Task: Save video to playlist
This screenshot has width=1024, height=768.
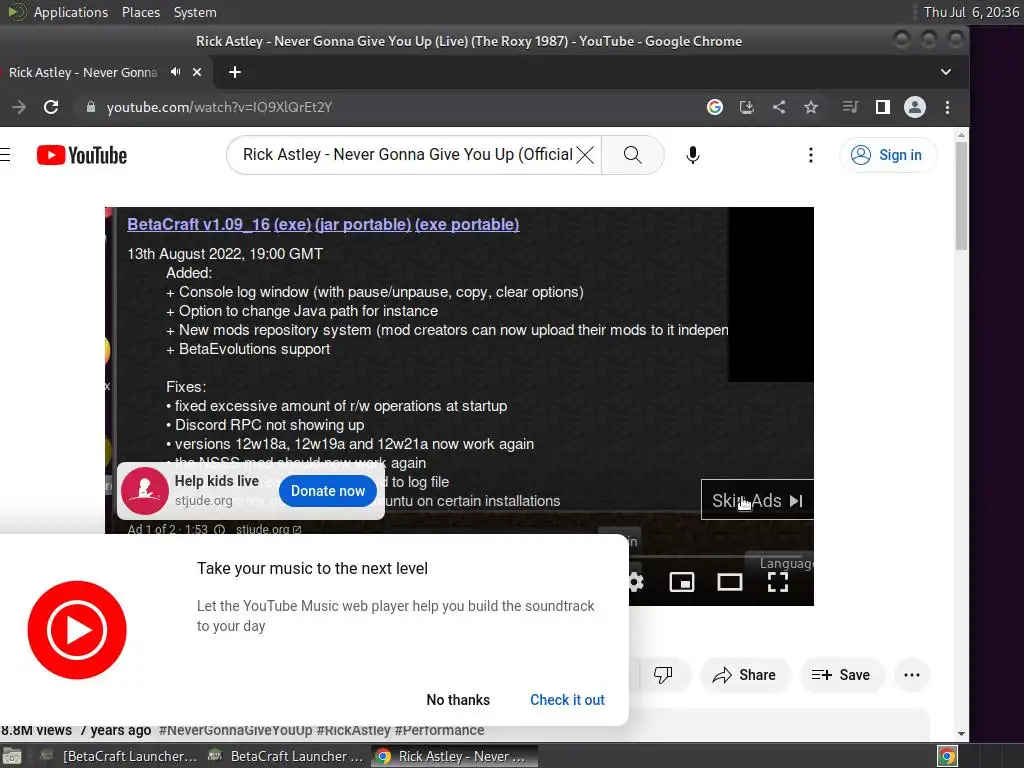Action: pyautogui.click(x=840, y=675)
